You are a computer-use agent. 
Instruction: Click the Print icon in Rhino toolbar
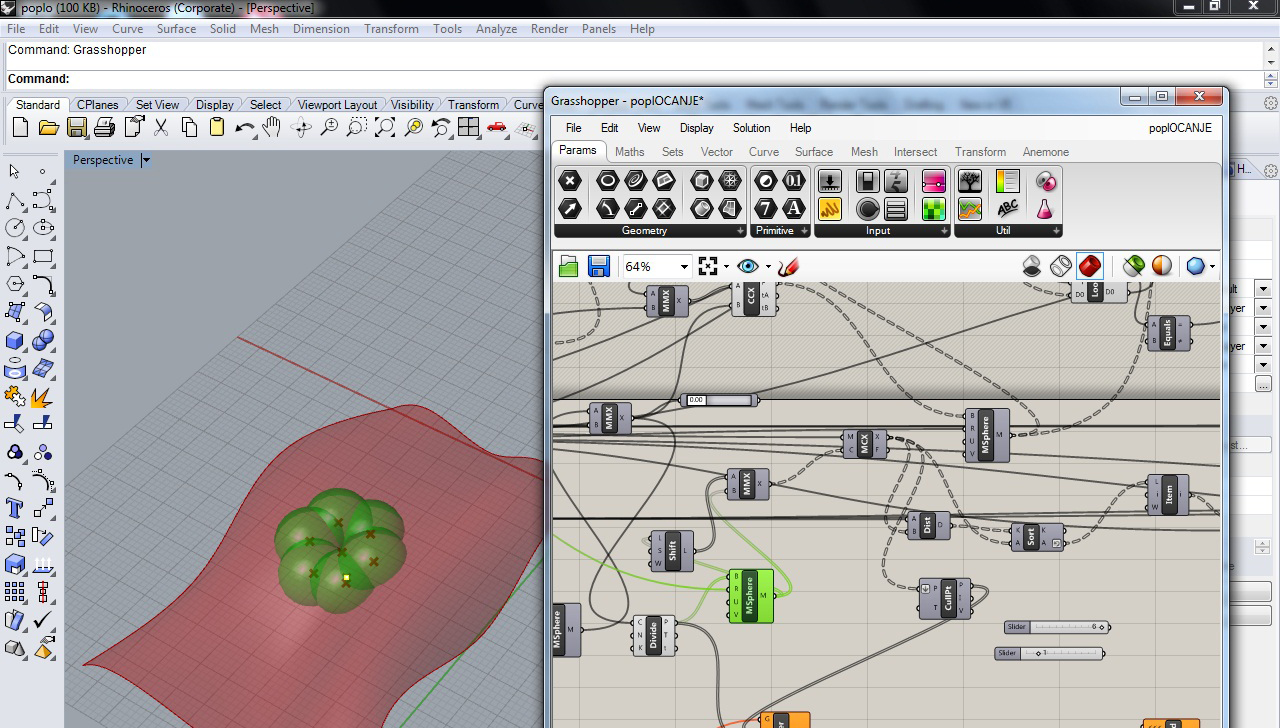point(105,127)
